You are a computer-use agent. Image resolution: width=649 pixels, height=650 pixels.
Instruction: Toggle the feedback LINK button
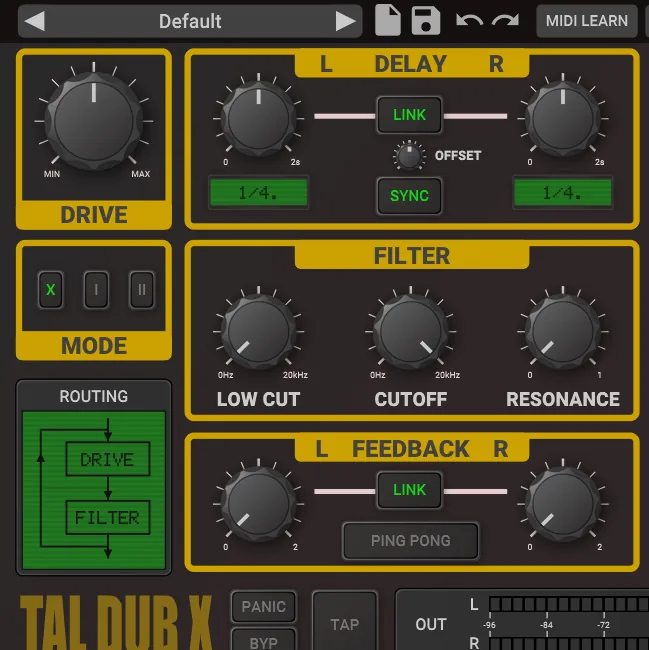click(x=409, y=490)
